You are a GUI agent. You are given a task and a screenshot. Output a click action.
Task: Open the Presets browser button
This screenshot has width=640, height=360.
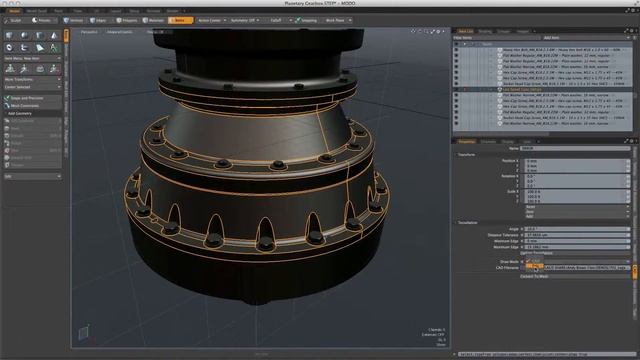coord(42,20)
